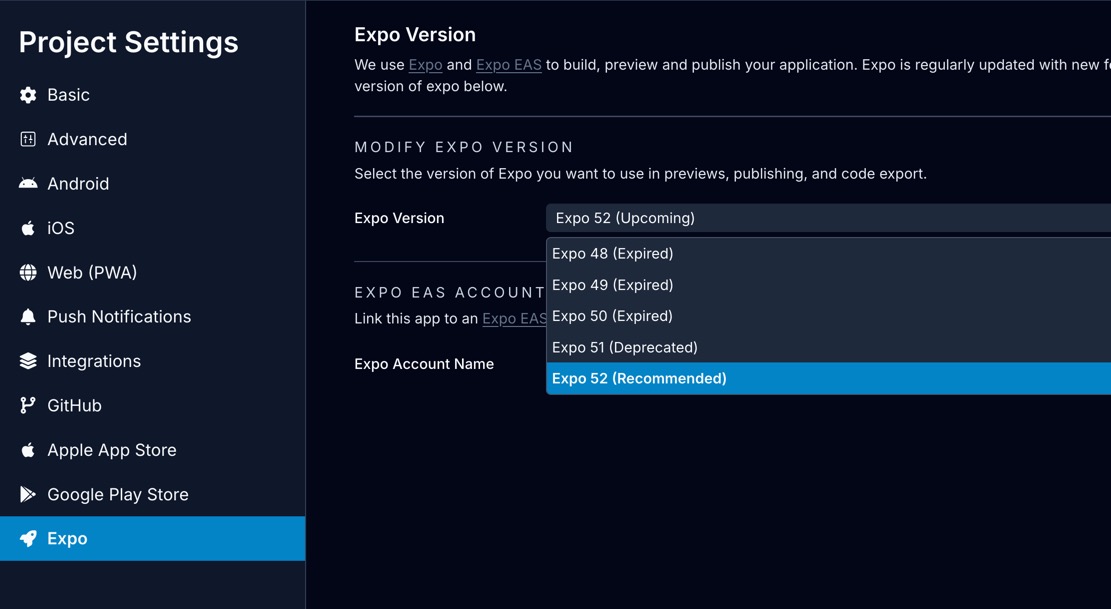Click the EXPO EAS ACCOUNT heading
This screenshot has height=609, width=1111.
coord(450,292)
